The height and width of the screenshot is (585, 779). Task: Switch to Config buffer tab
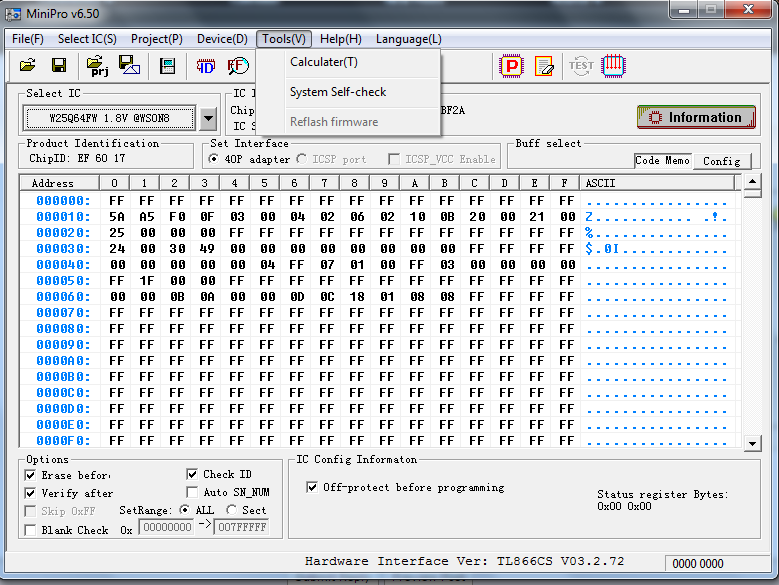[x=721, y=161]
